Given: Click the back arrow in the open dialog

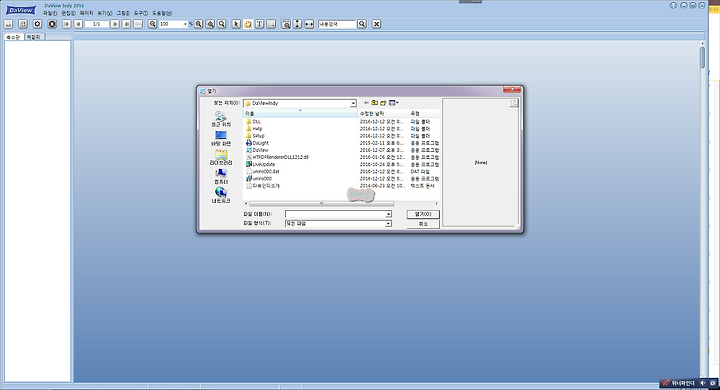Looking at the screenshot, I should point(366,103).
